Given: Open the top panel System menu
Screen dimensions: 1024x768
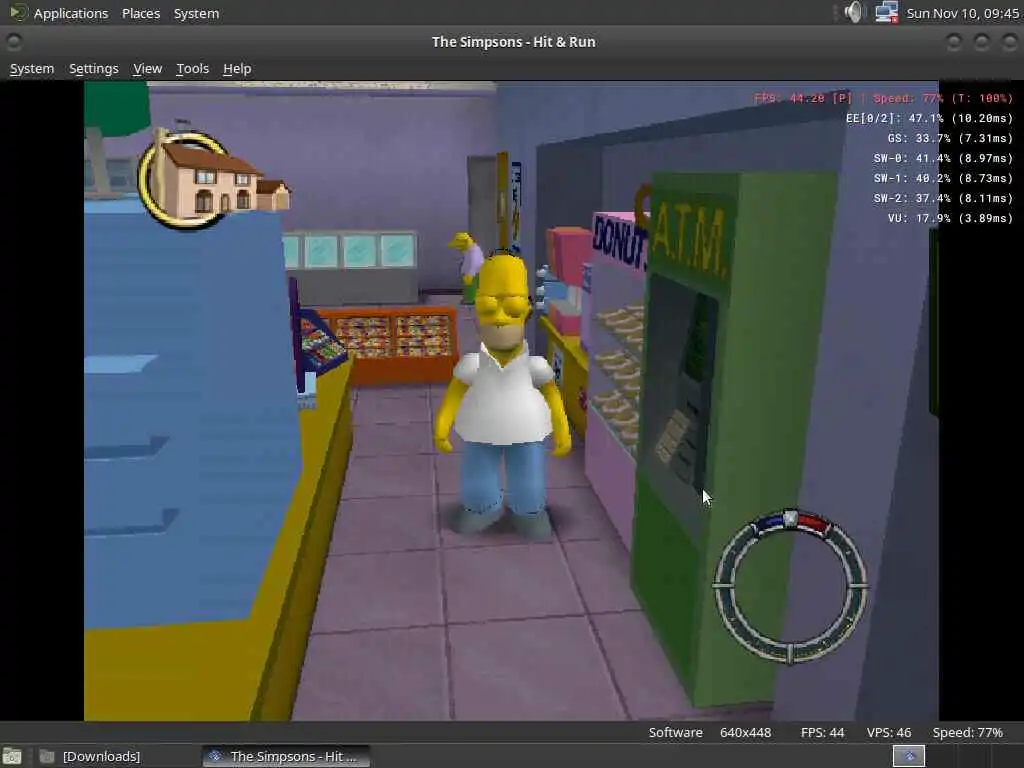Looking at the screenshot, I should coord(197,13).
